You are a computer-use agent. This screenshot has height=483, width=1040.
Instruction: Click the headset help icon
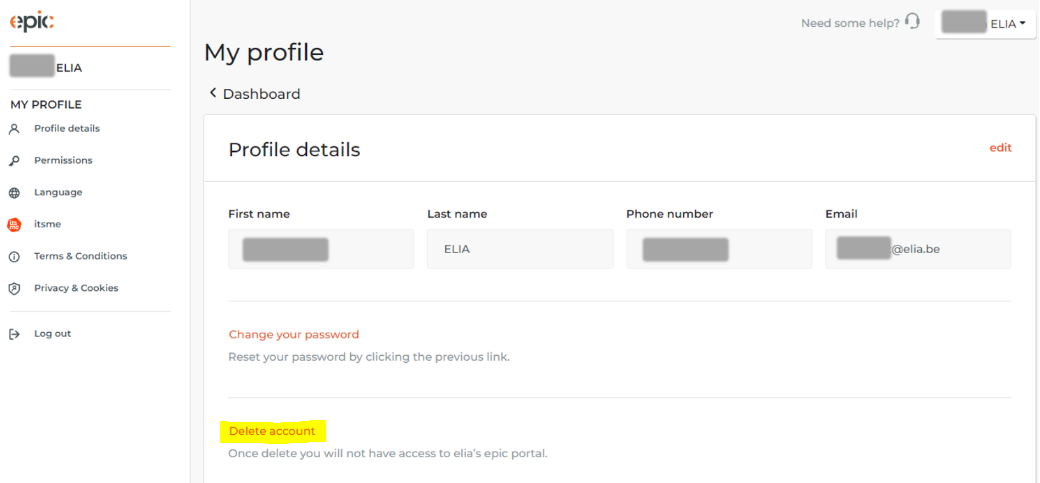click(x=913, y=22)
